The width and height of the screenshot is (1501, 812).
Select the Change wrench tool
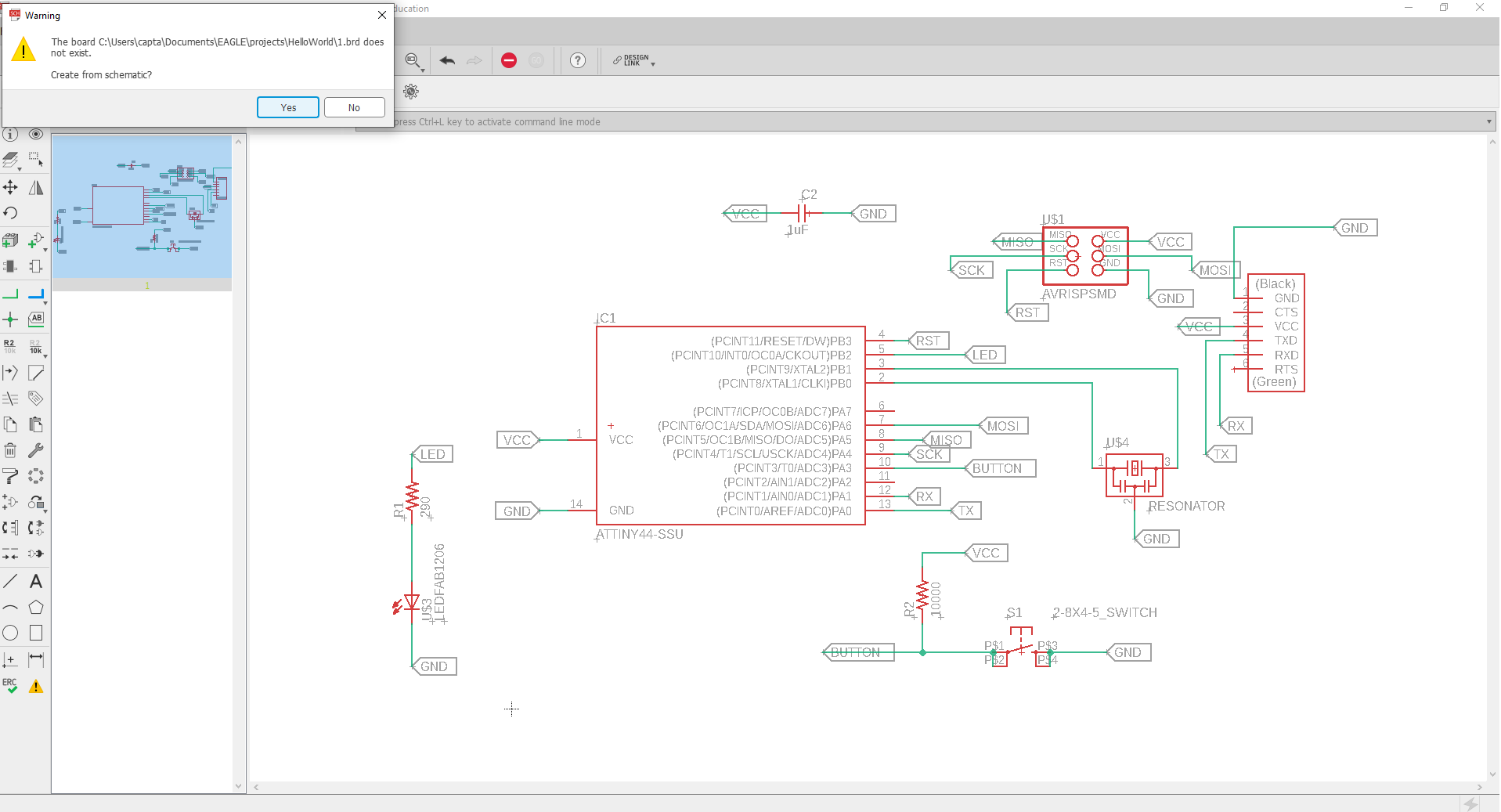pos(36,450)
